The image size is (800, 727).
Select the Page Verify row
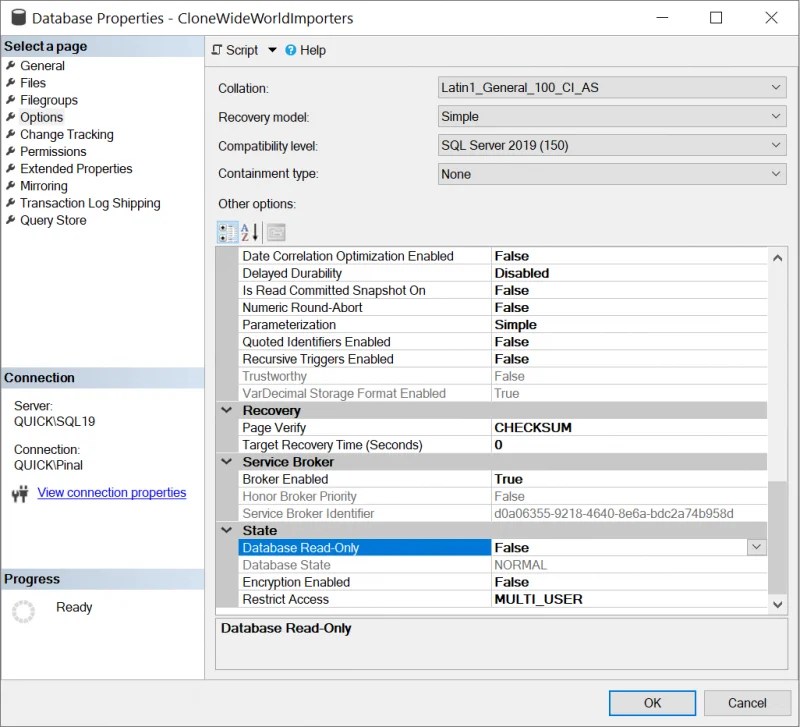[503, 428]
